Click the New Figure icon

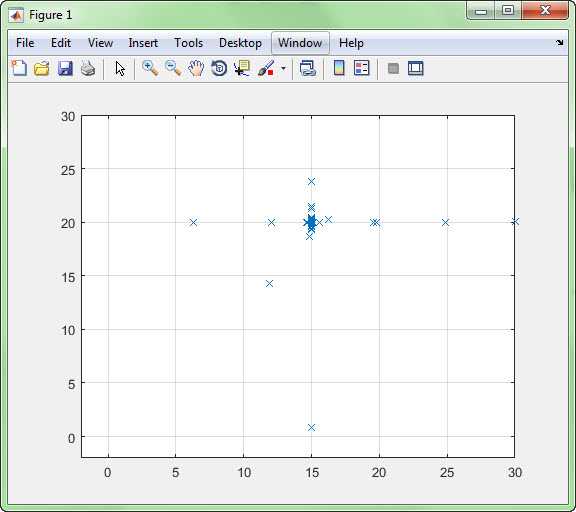tap(19, 68)
